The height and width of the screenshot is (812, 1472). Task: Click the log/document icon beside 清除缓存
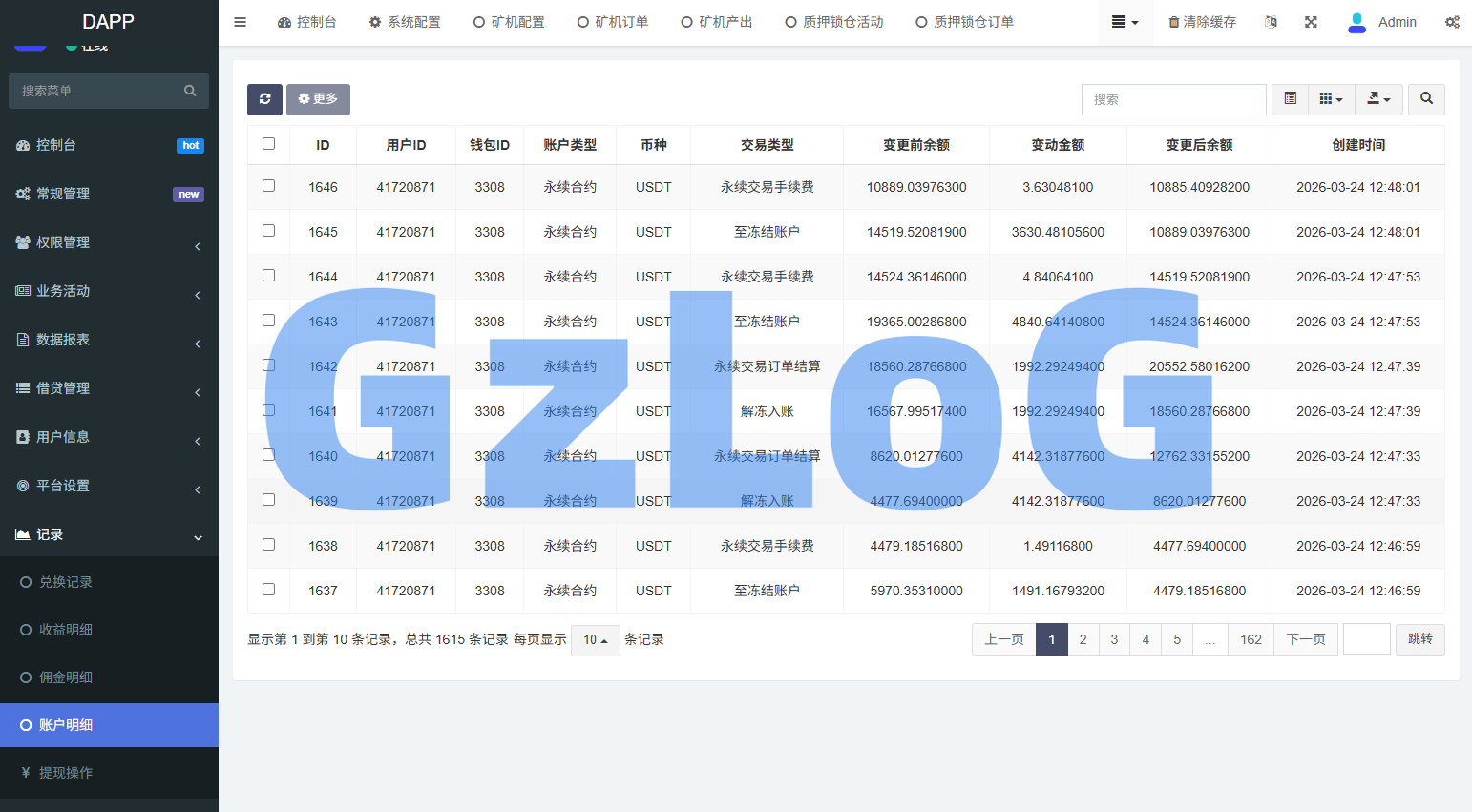click(x=1270, y=21)
